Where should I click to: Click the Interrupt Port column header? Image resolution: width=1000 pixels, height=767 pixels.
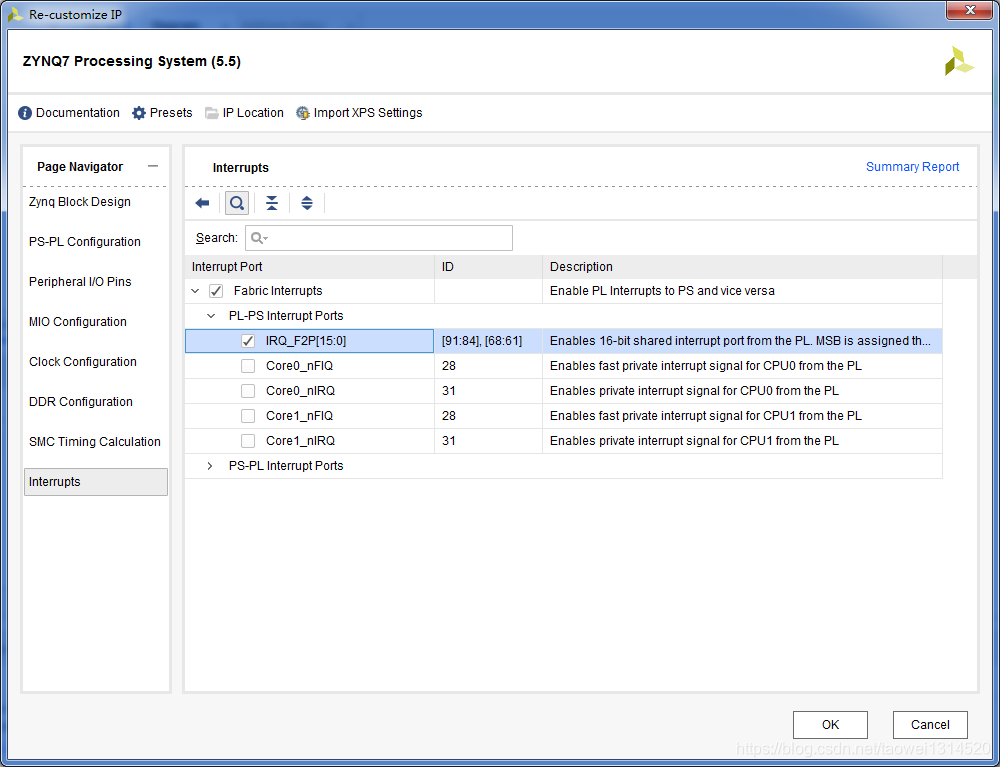(309, 267)
